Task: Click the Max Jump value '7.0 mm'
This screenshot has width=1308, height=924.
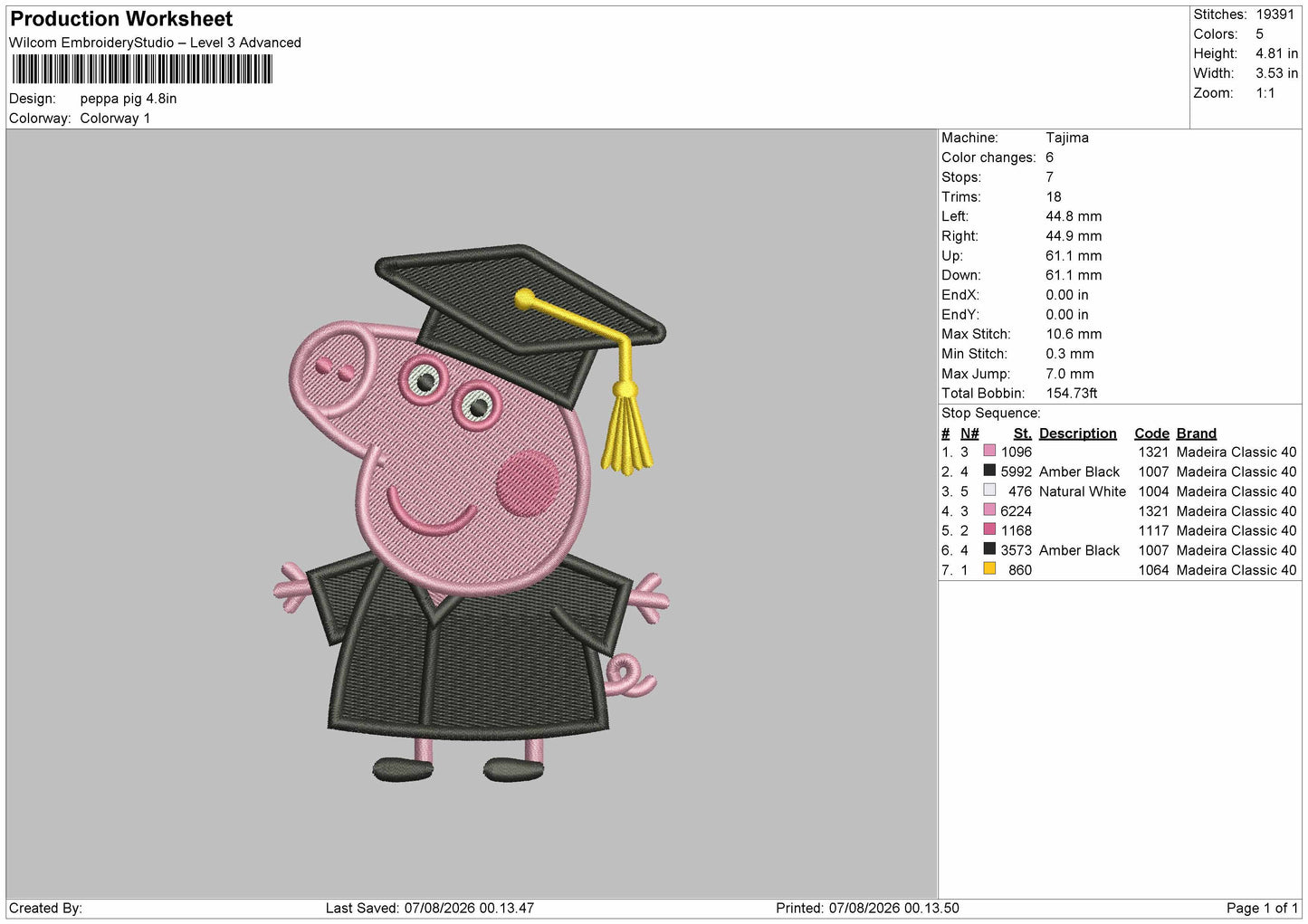Action: [1070, 374]
